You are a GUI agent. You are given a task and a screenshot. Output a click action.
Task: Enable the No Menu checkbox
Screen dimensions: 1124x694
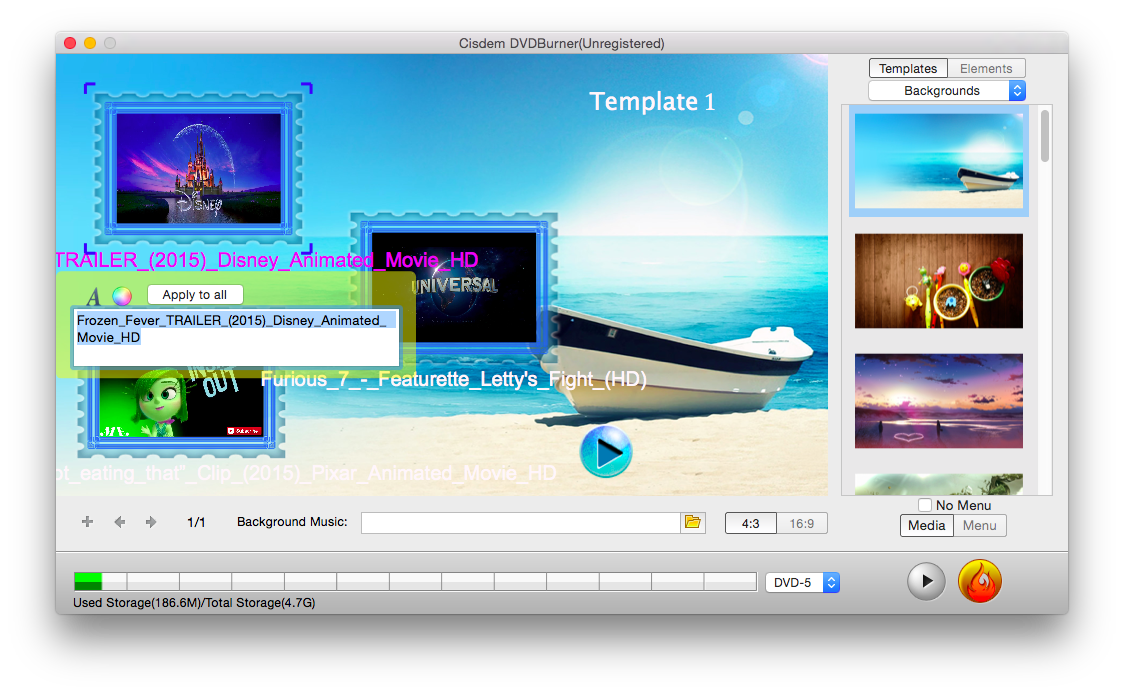pos(925,505)
